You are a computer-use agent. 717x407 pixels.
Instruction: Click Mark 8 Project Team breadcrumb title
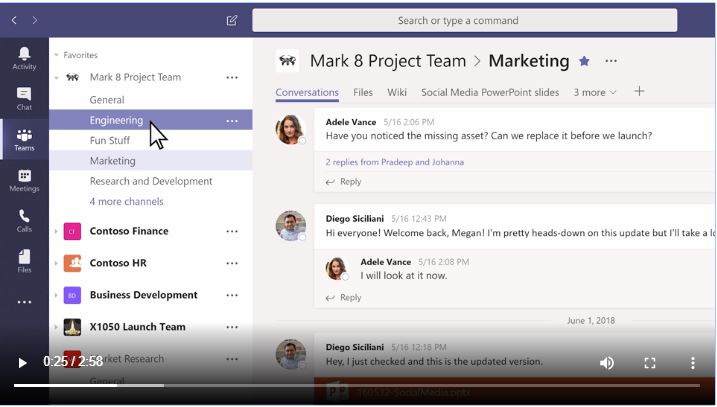388,61
